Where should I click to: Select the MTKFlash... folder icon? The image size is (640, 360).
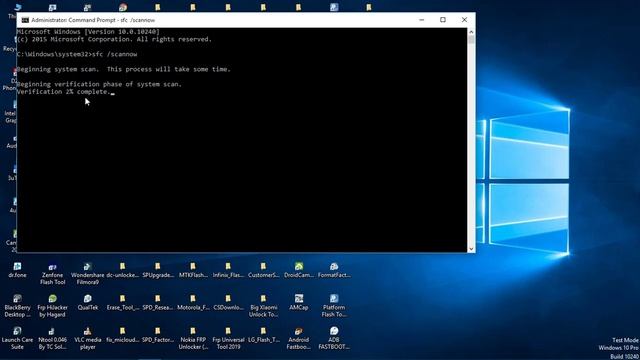[193, 270]
